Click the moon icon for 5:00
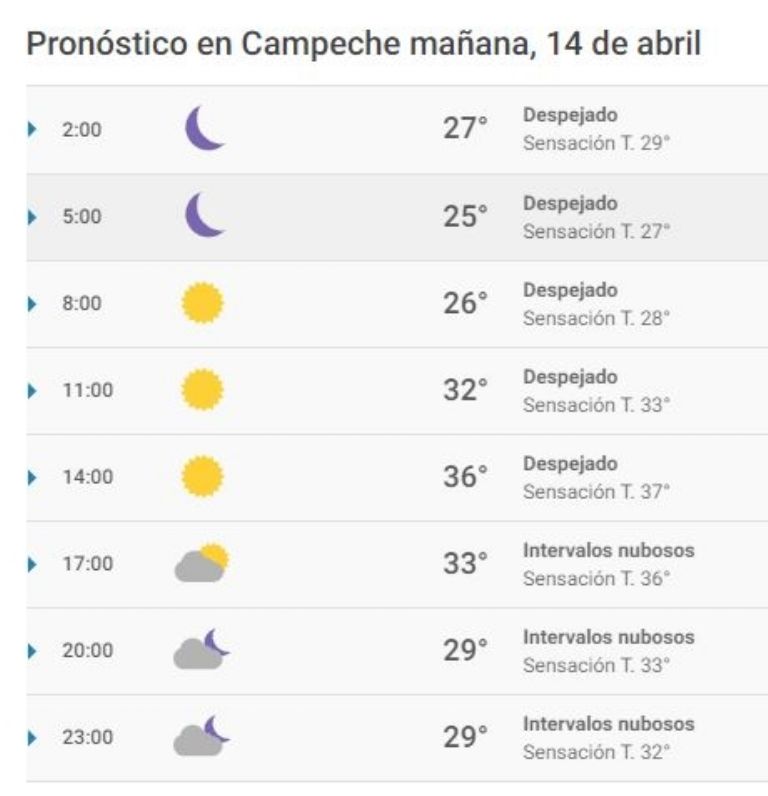 click(205, 215)
